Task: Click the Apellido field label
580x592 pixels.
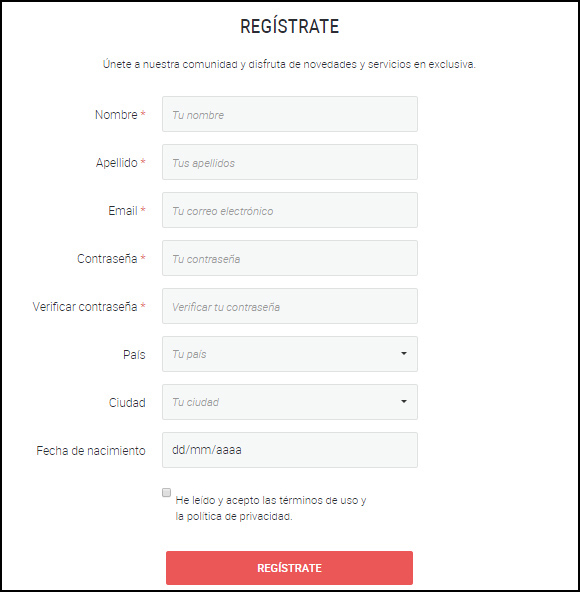Action: point(116,162)
